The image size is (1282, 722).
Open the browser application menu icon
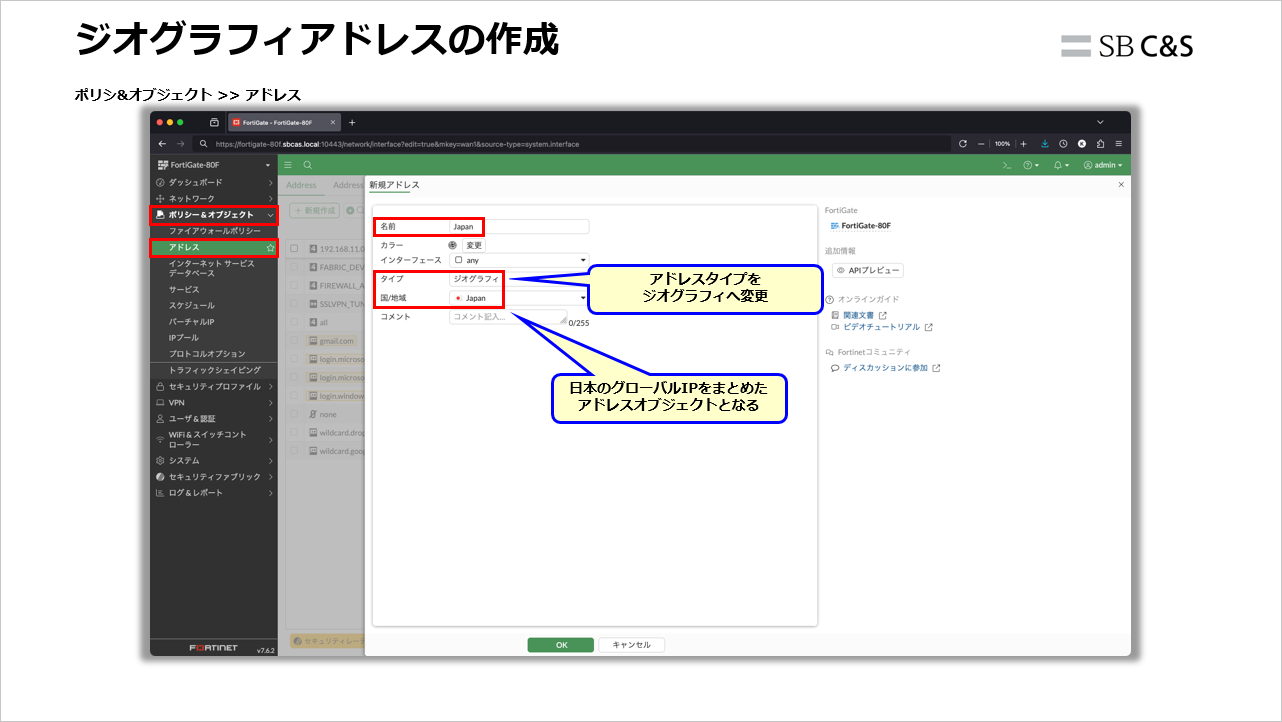1118,143
